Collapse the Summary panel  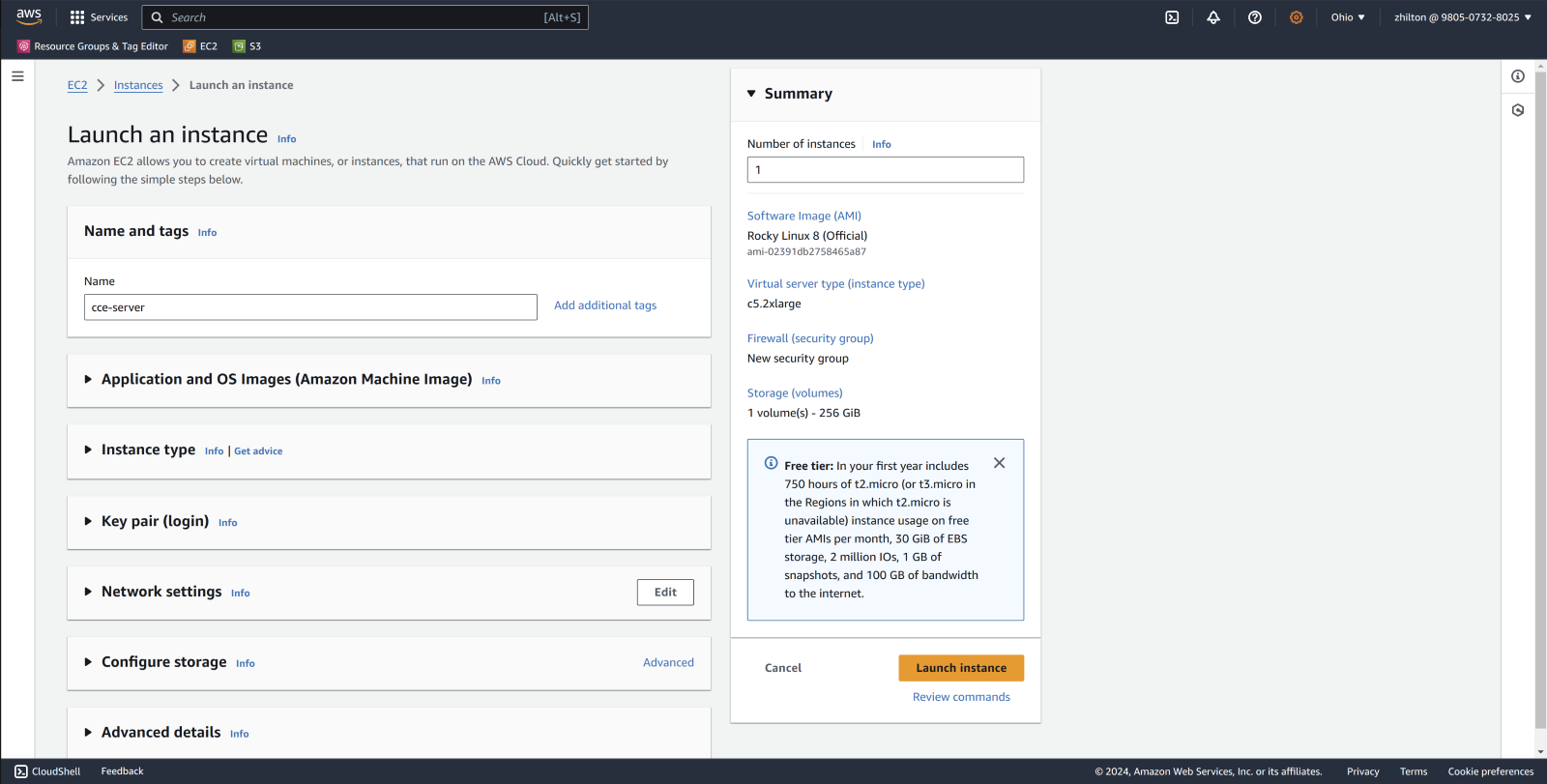coord(751,94)
